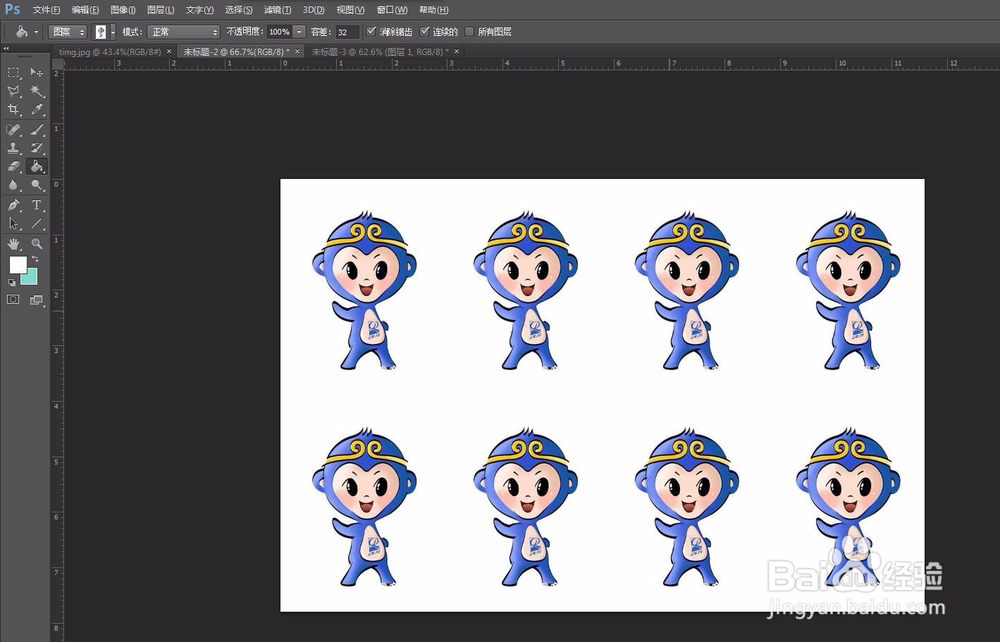Select the Rectangular Marquee tool
Viewport: 1000px width, 642px height.
coord(13,73)
